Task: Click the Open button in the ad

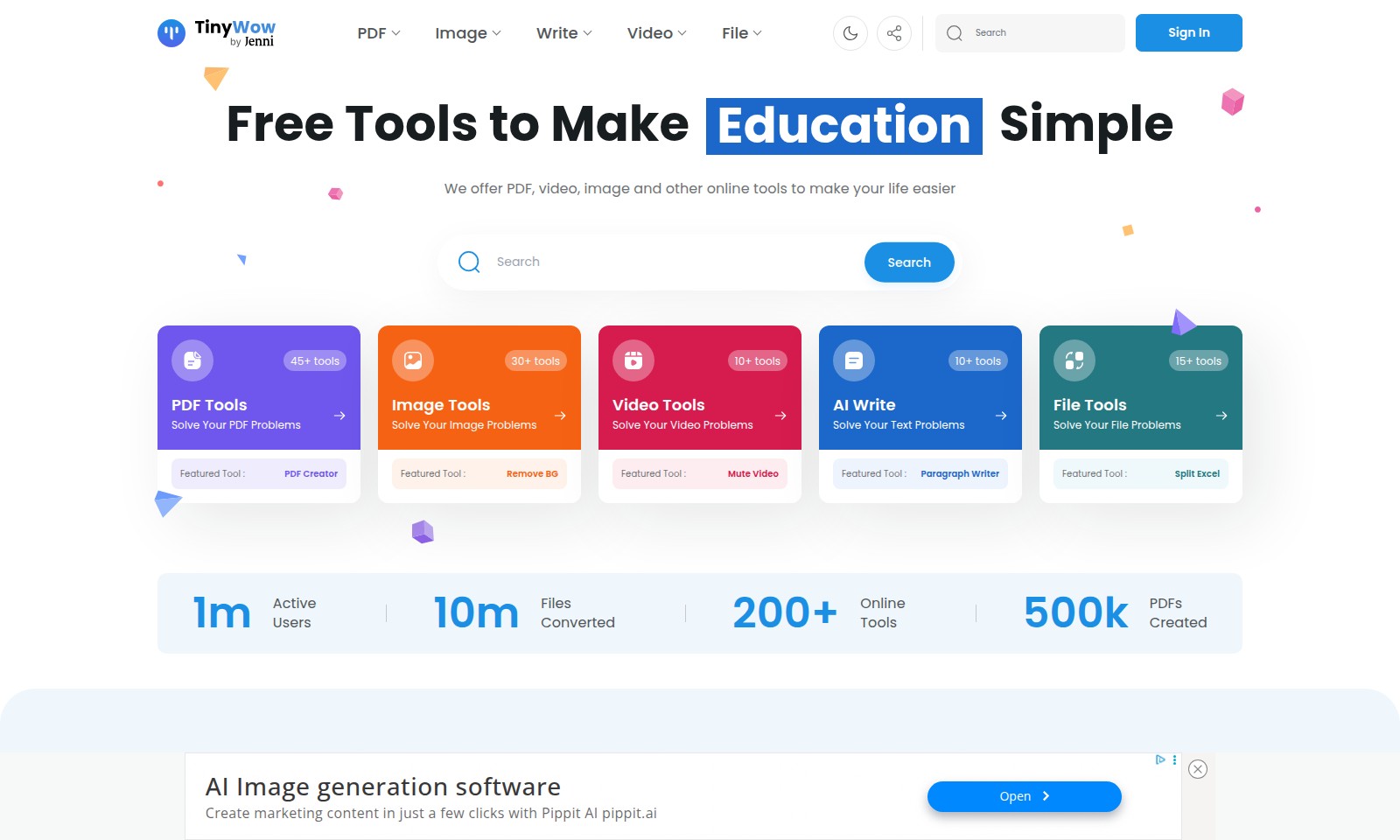Action: click(1025, 796)
